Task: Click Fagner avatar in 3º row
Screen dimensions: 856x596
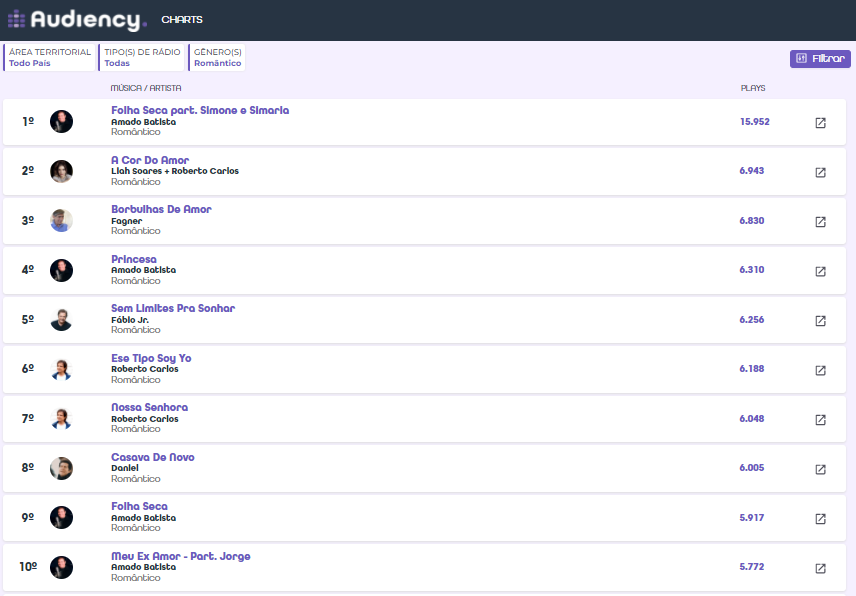Action: click(x=61, y=220)
